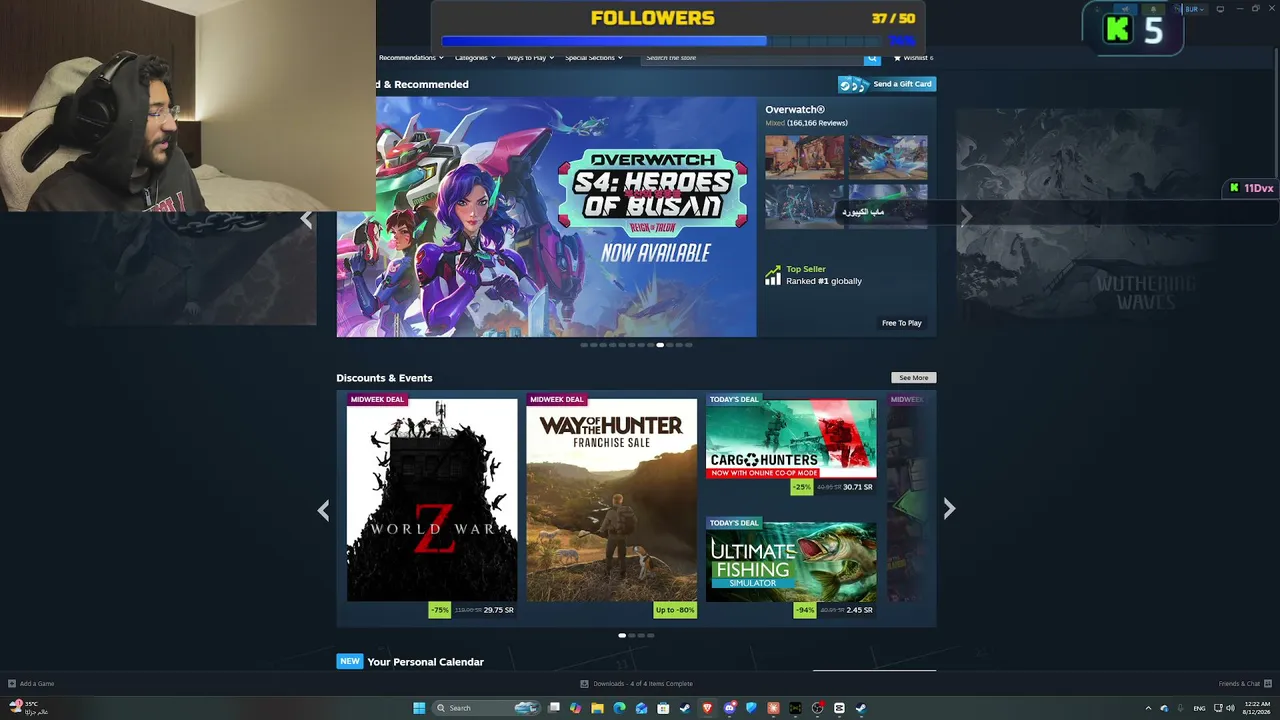Open the ENG language switcher
The width and height of the screenshot is (1280, 720).
tap(1200, 708)
